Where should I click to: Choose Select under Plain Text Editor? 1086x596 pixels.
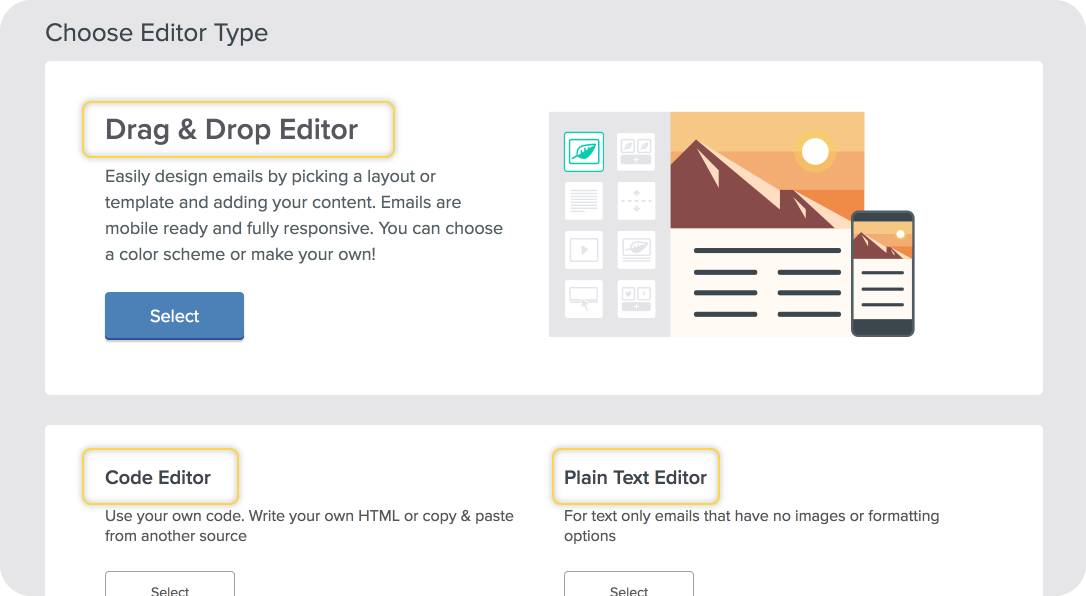pos(629,584)
